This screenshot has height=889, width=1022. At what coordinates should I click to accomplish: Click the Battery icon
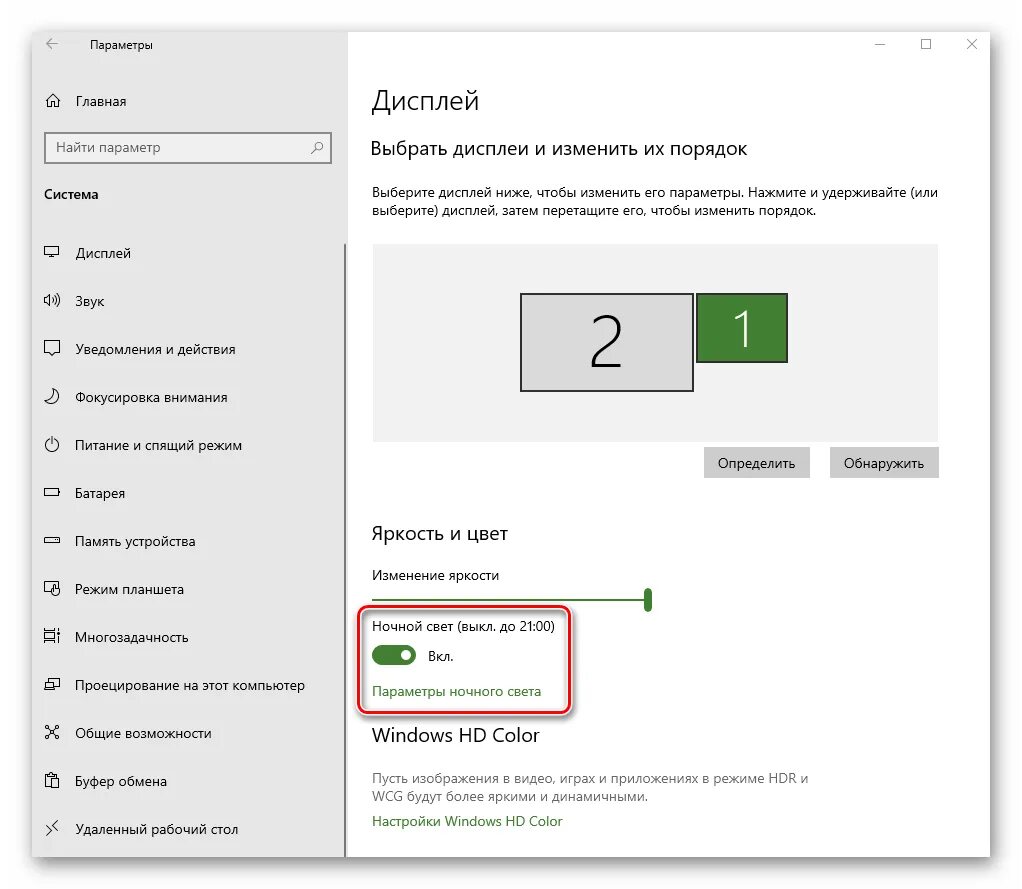pyautogui.click(x=51, y=493)
